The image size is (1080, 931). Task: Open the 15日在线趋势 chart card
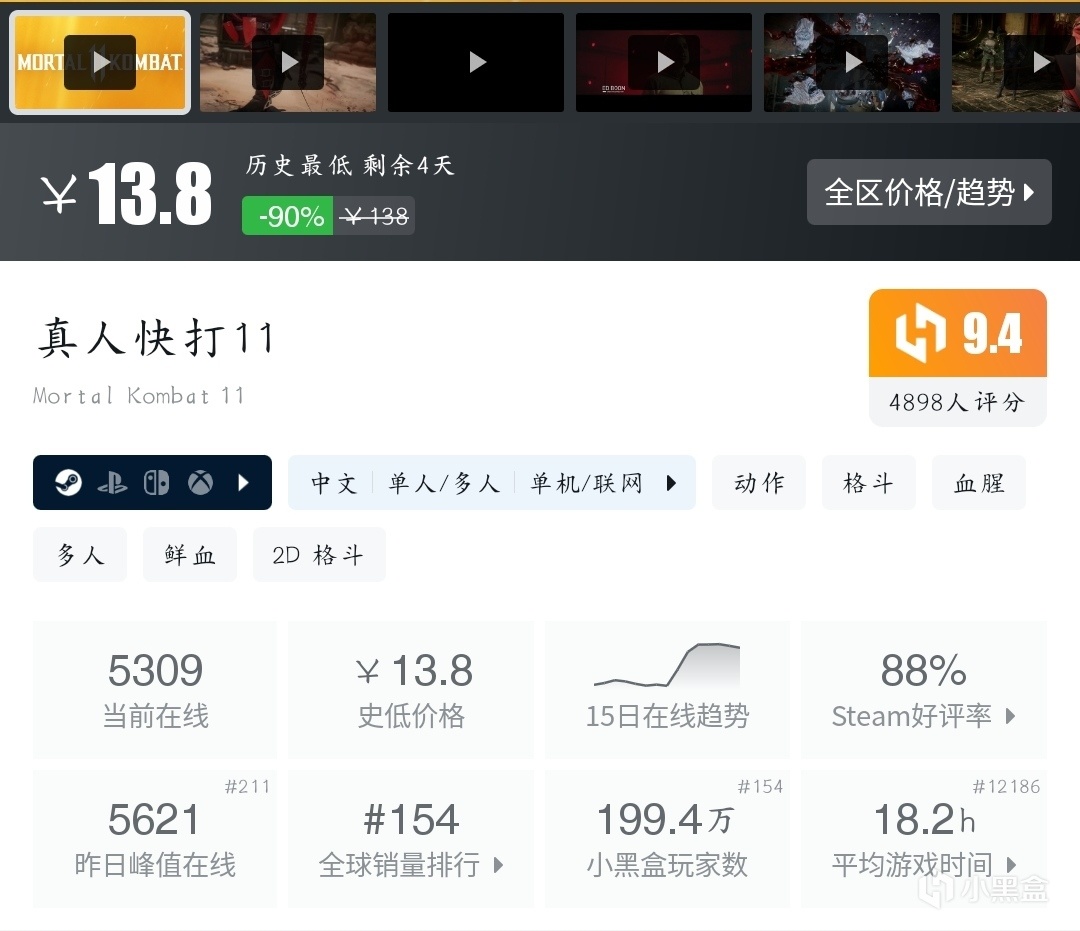[x=667, y=690]
